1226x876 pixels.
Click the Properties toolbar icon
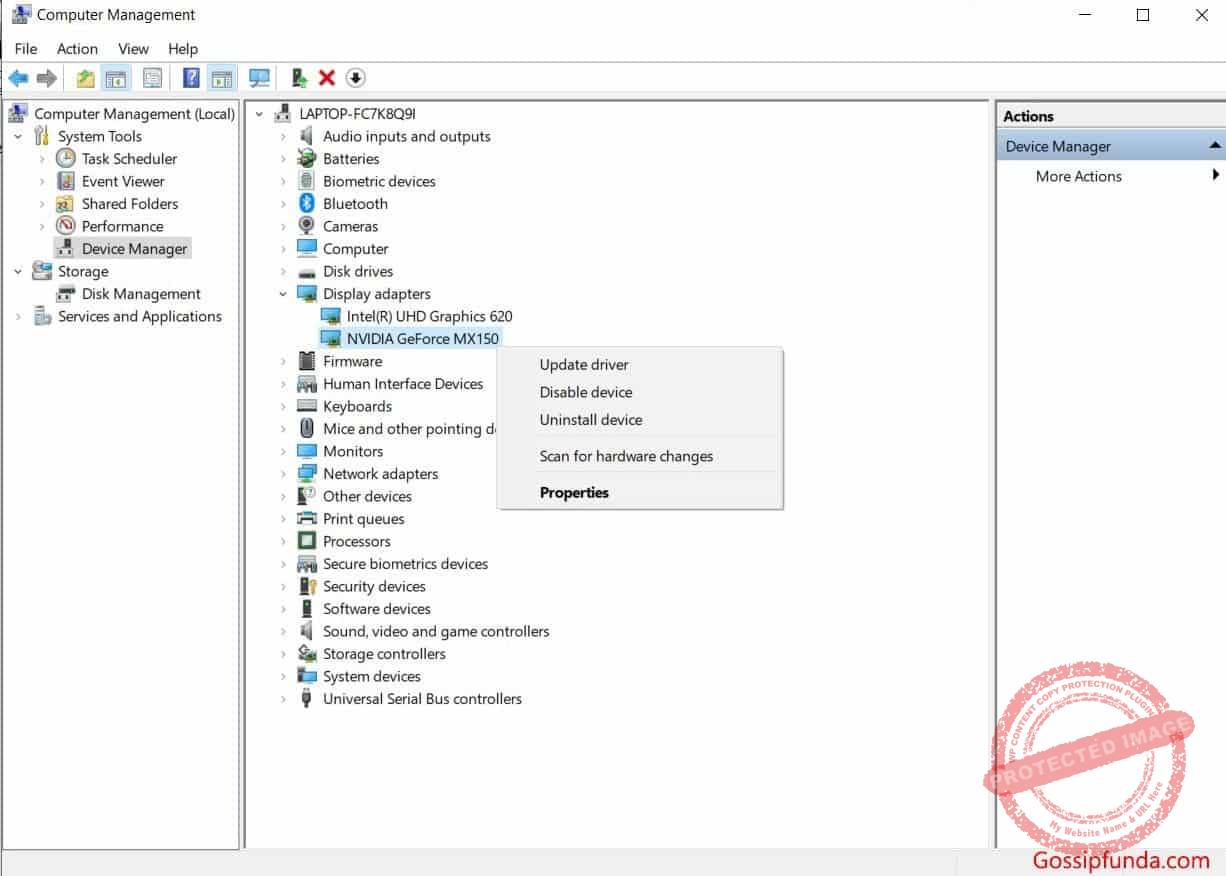[x=151, y=77]
